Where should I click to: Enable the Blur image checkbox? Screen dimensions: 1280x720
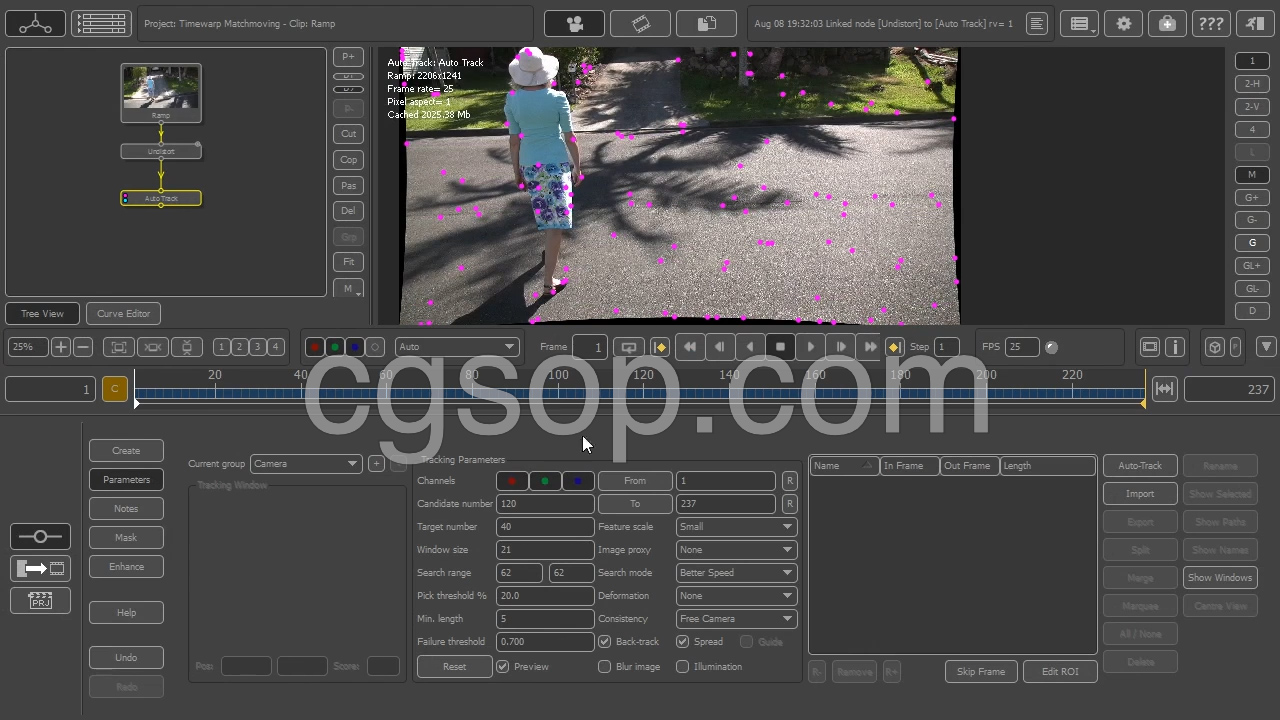pos(604,667)
